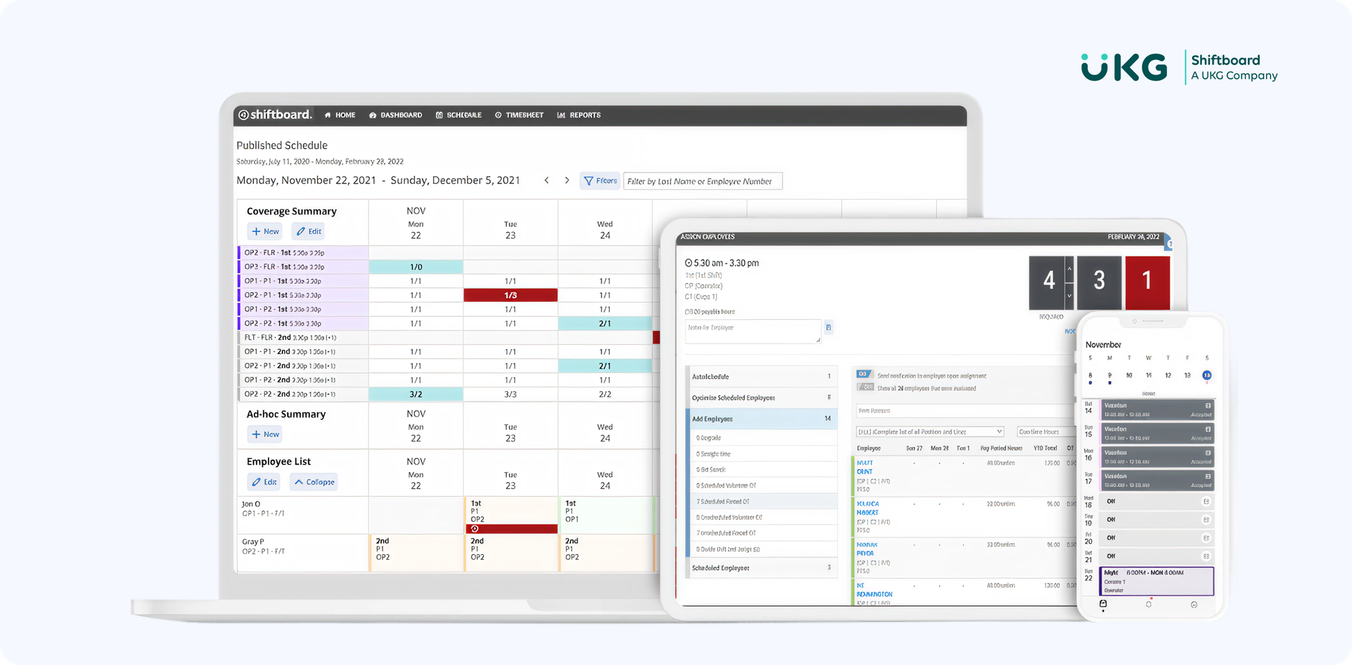Open the HOME menu item

pos(340,115)
